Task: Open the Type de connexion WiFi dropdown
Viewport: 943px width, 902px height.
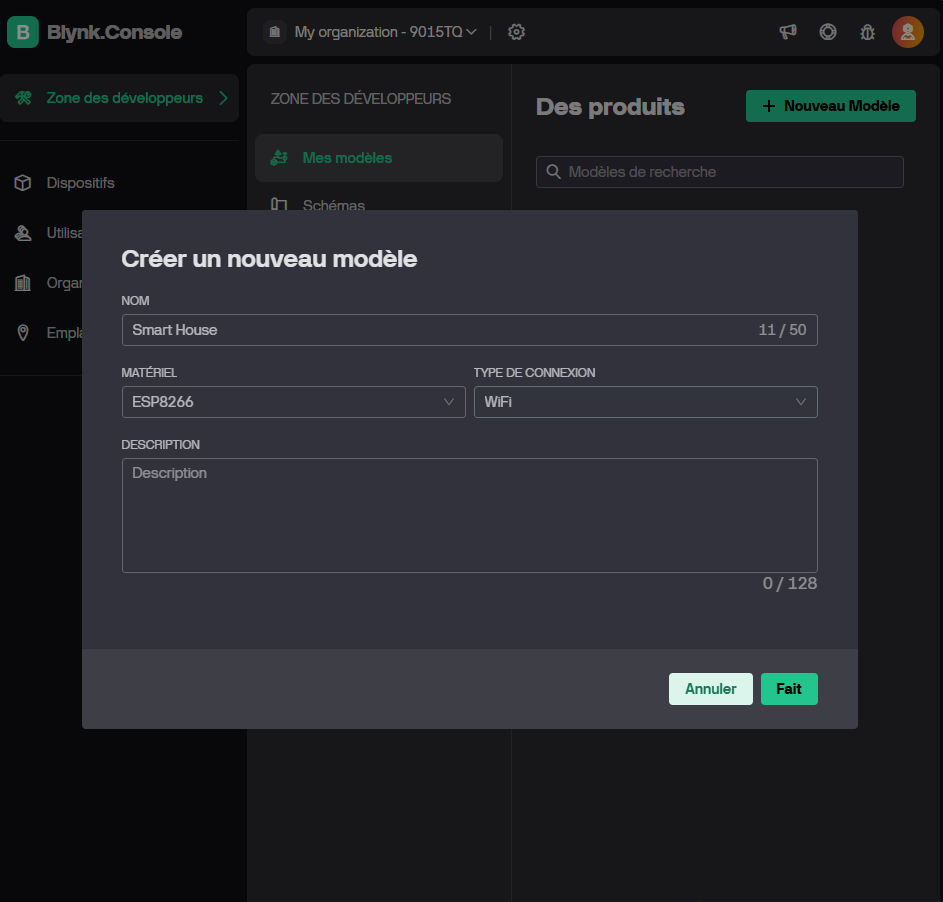Action: pos(645,402)
